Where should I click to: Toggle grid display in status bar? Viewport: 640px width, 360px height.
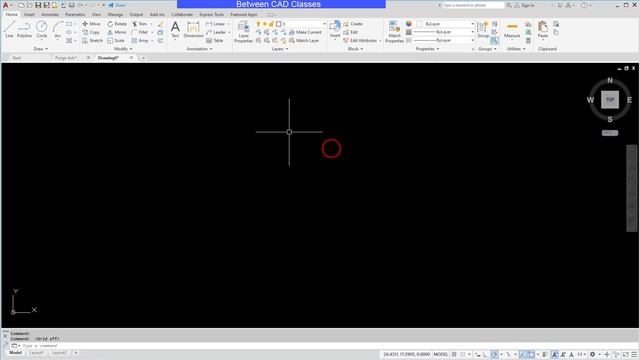(x=454, y=354)
